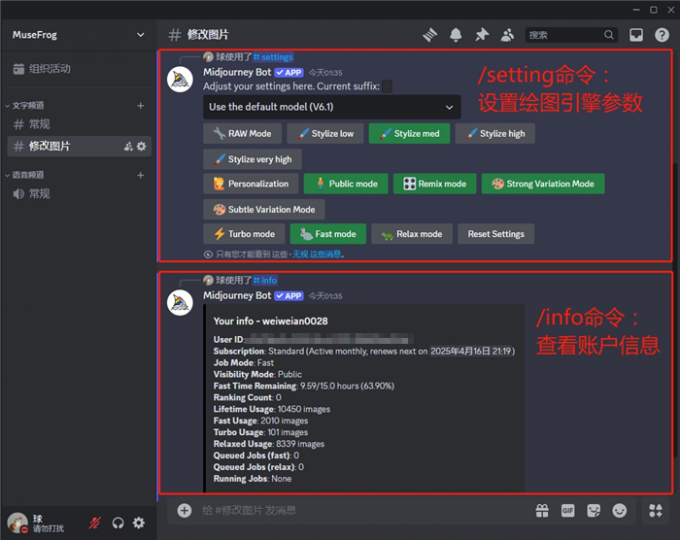Open user settings gear icon
This screenshot has height=540, width=680.
[139, 523]
